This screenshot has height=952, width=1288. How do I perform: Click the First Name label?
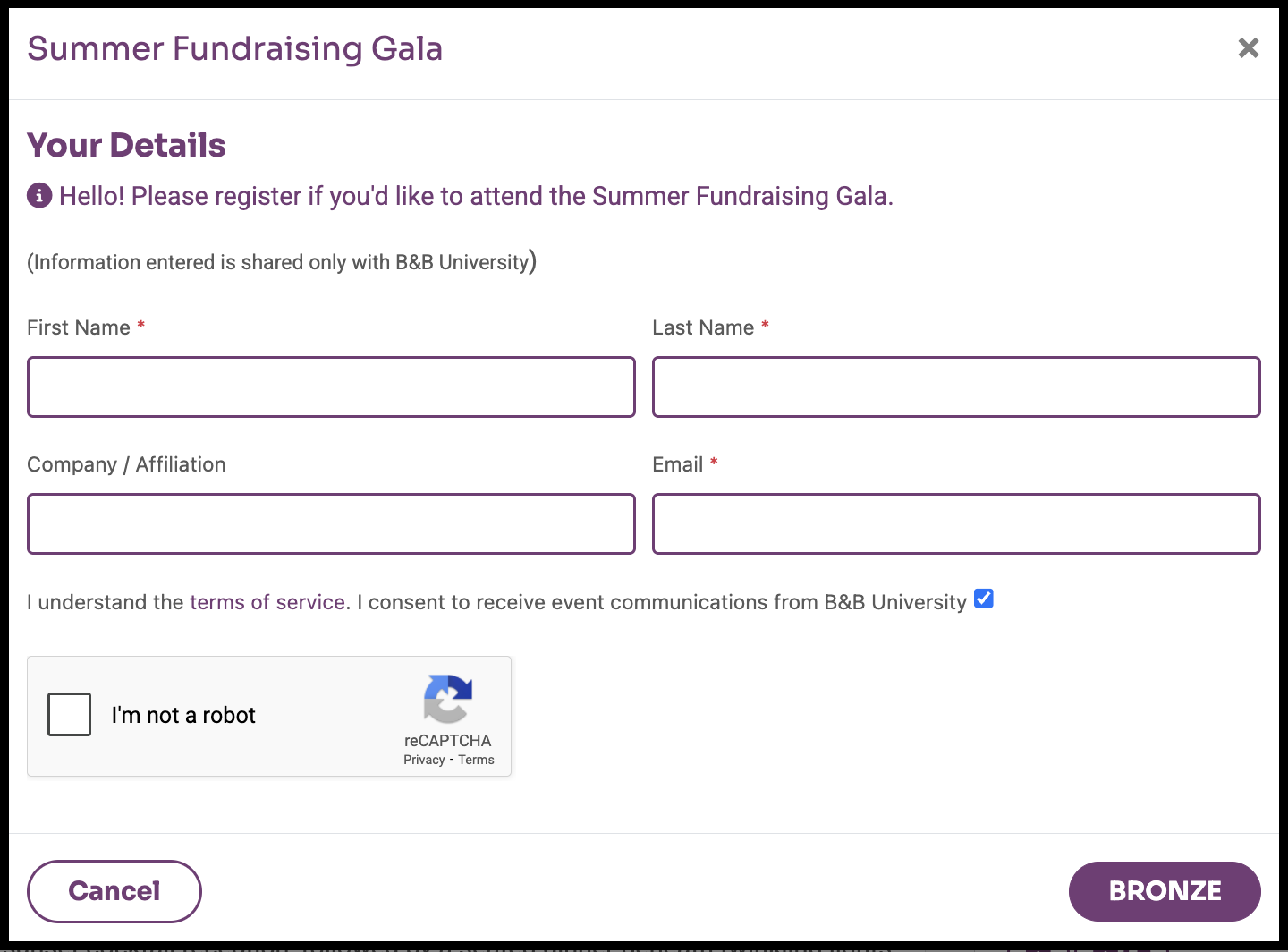[79, 327]
